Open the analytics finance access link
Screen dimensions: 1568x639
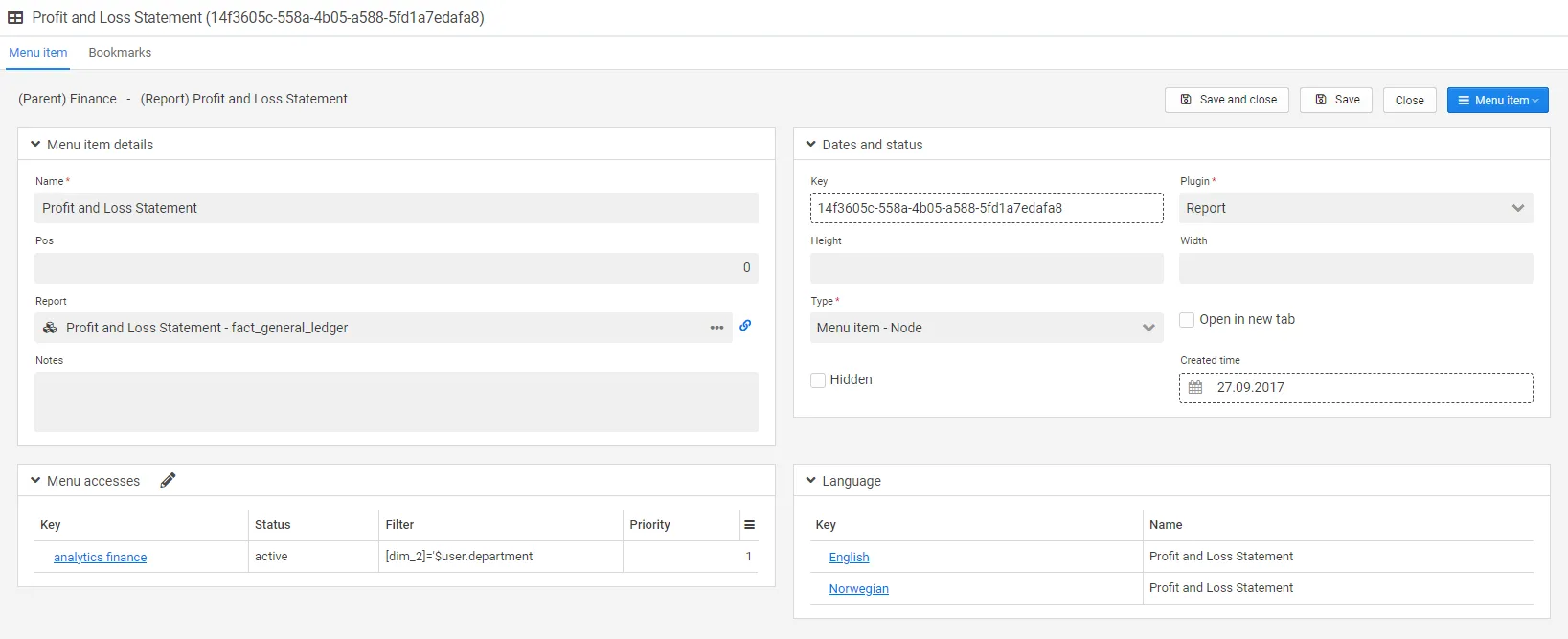click(101, 558)
